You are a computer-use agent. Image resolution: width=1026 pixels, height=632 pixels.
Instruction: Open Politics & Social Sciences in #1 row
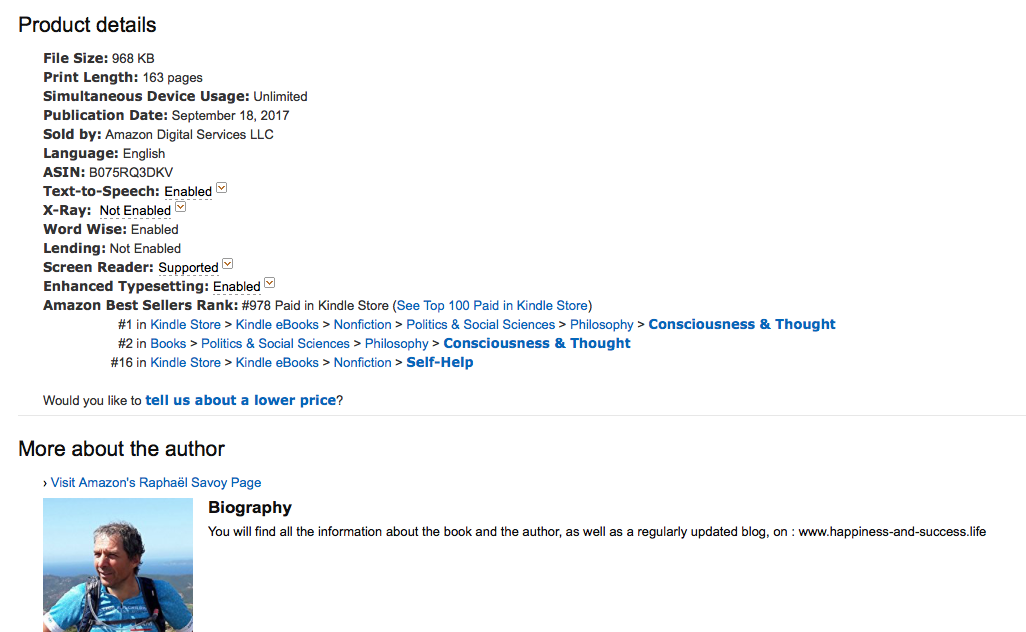click(x=480, y=325)
